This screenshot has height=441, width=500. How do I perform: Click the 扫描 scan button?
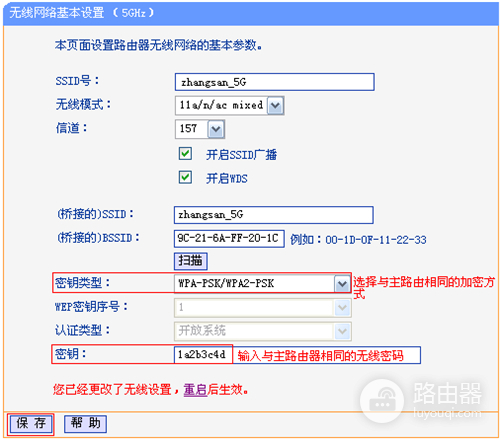[191, 261]
